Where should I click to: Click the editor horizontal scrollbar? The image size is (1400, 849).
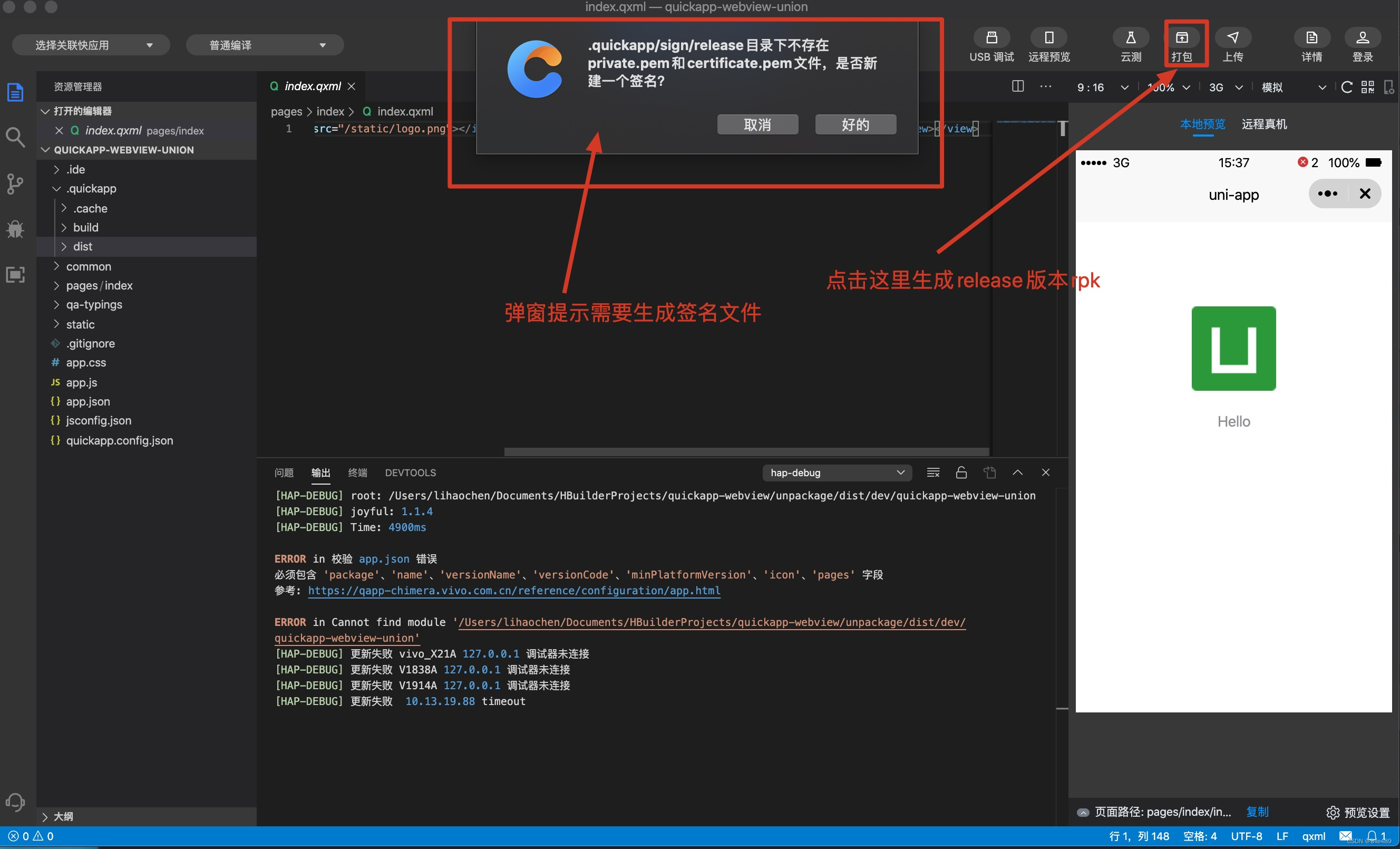[746, 452]
